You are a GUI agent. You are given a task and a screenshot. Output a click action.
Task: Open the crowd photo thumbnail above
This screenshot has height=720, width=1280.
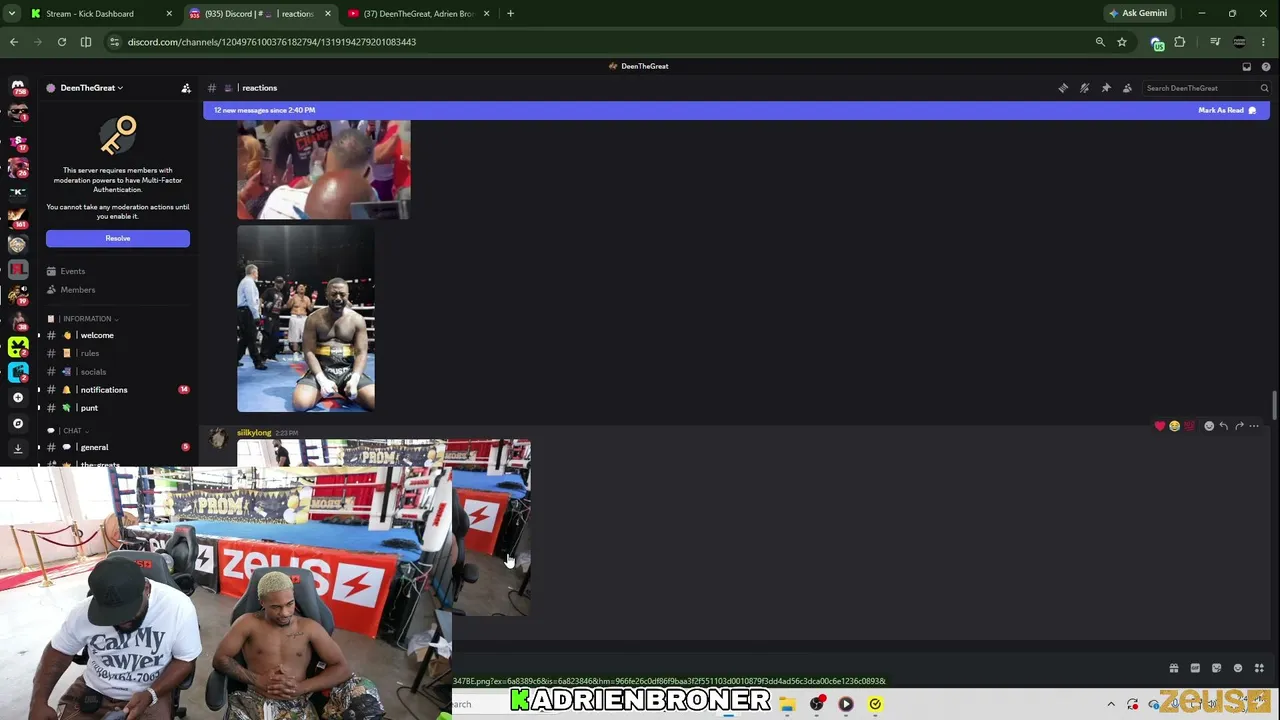323,169
